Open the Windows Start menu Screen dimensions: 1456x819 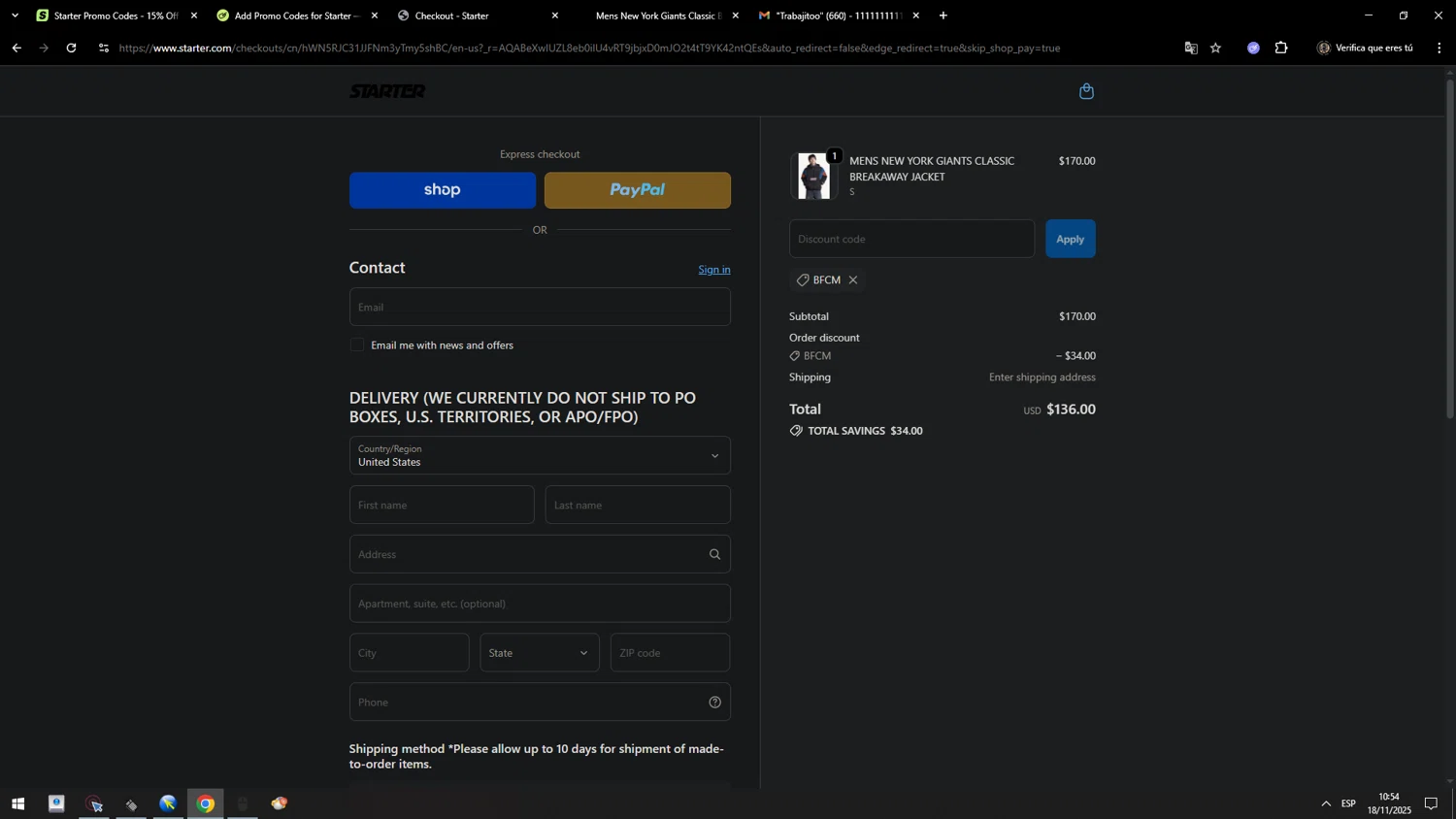(17, 803)
